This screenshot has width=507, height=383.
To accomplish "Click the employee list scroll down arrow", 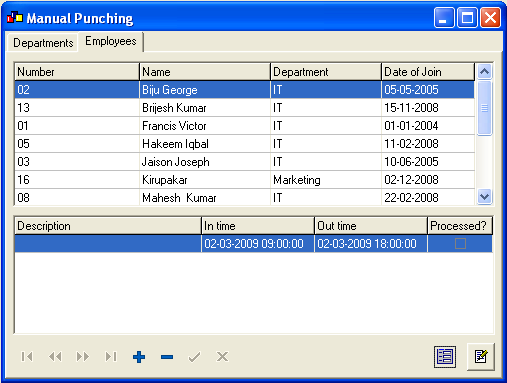I will [x=484, y=197].
